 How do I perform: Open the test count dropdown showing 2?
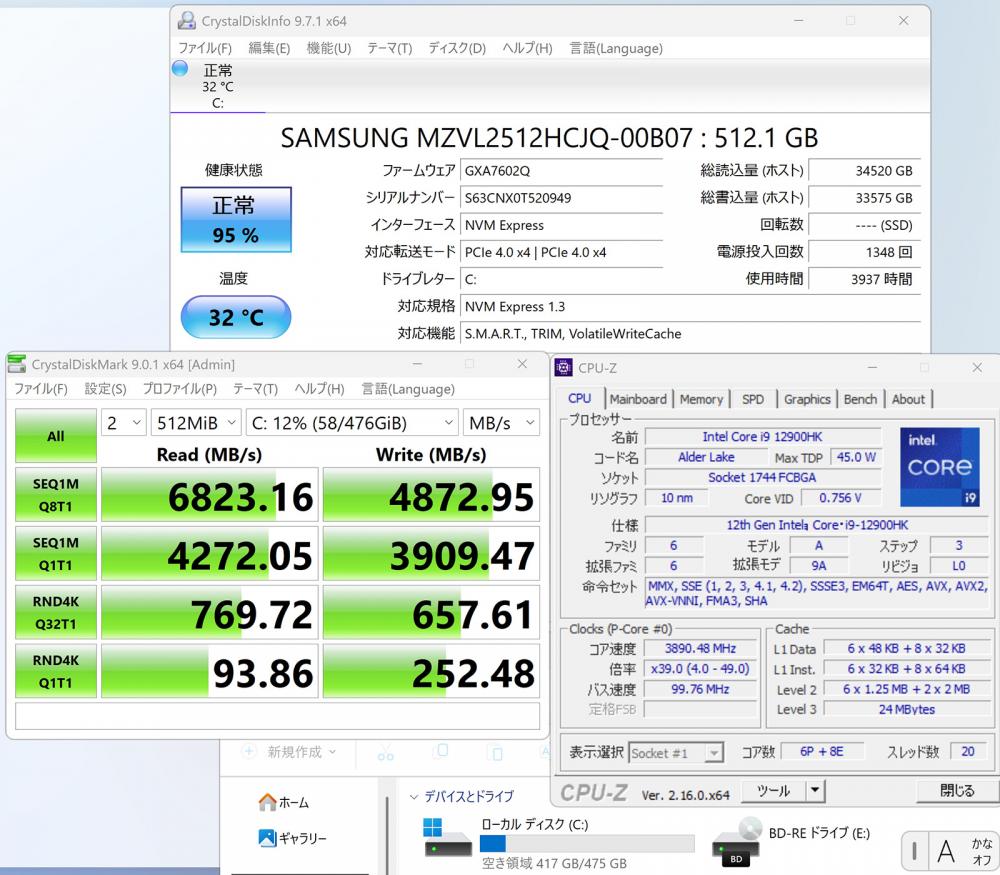pos(124,423)
